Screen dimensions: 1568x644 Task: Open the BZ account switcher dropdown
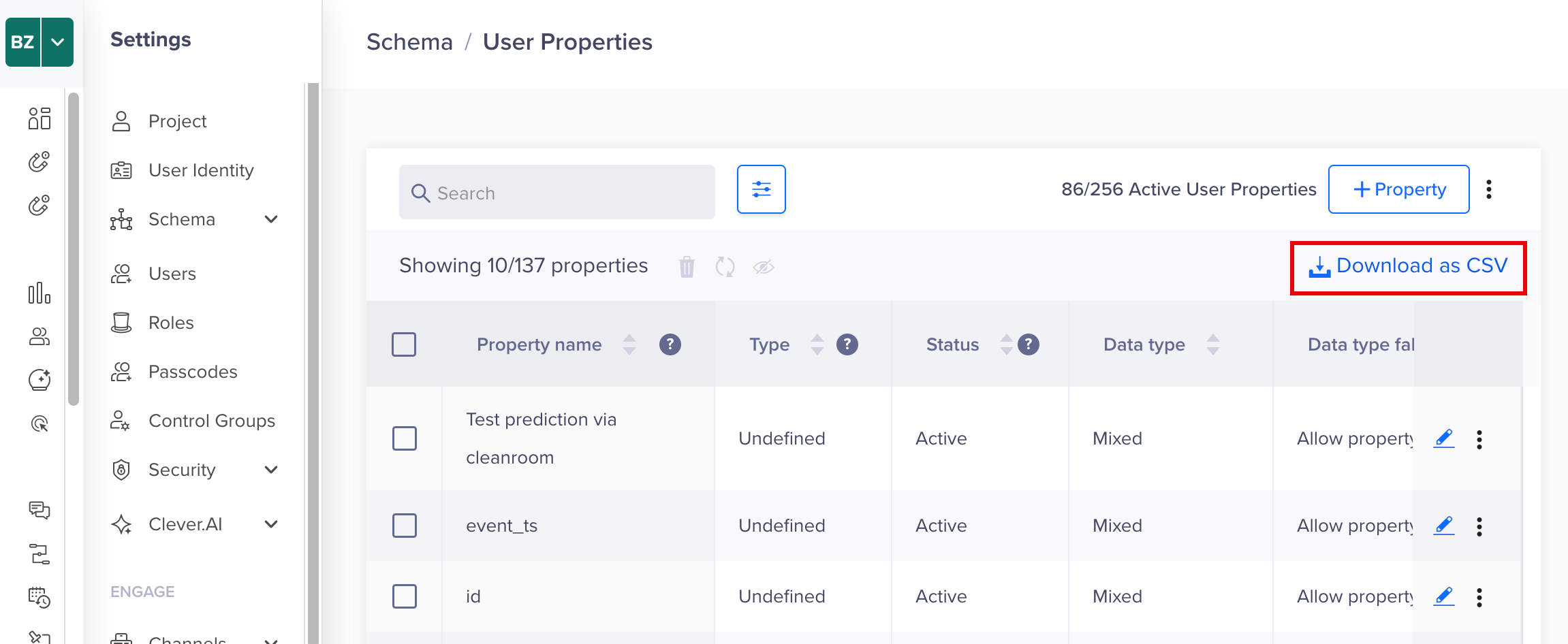coord(58,42)
